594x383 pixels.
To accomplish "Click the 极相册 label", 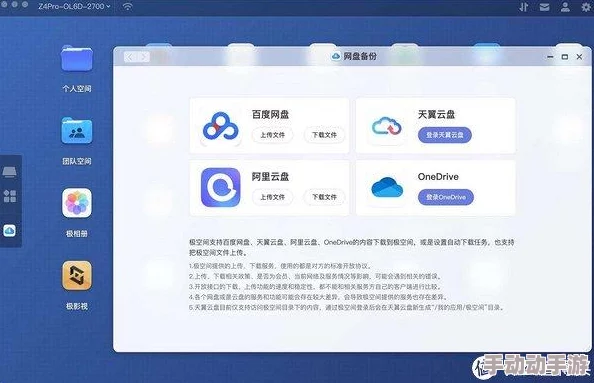I will (x=77, y=234).
